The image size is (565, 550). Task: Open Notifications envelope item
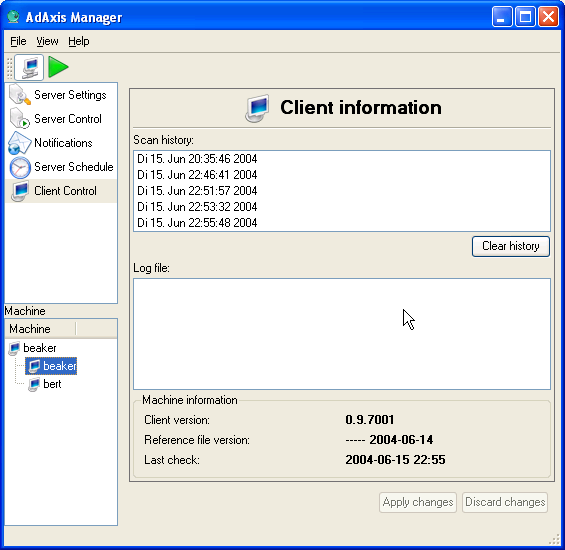click(x=61, y=143)
